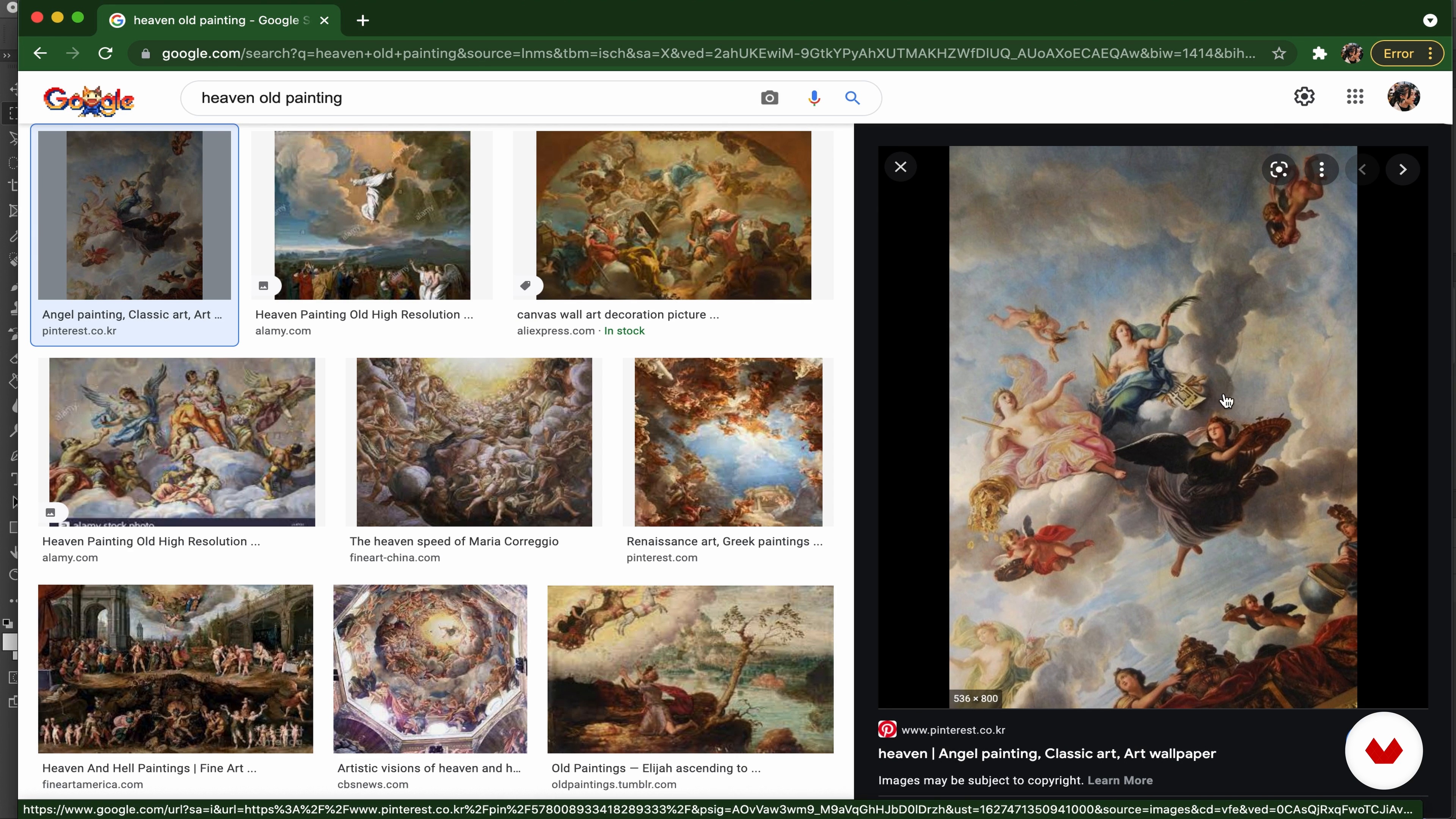Open the Chrome extensions puzzle icon

1319,53
